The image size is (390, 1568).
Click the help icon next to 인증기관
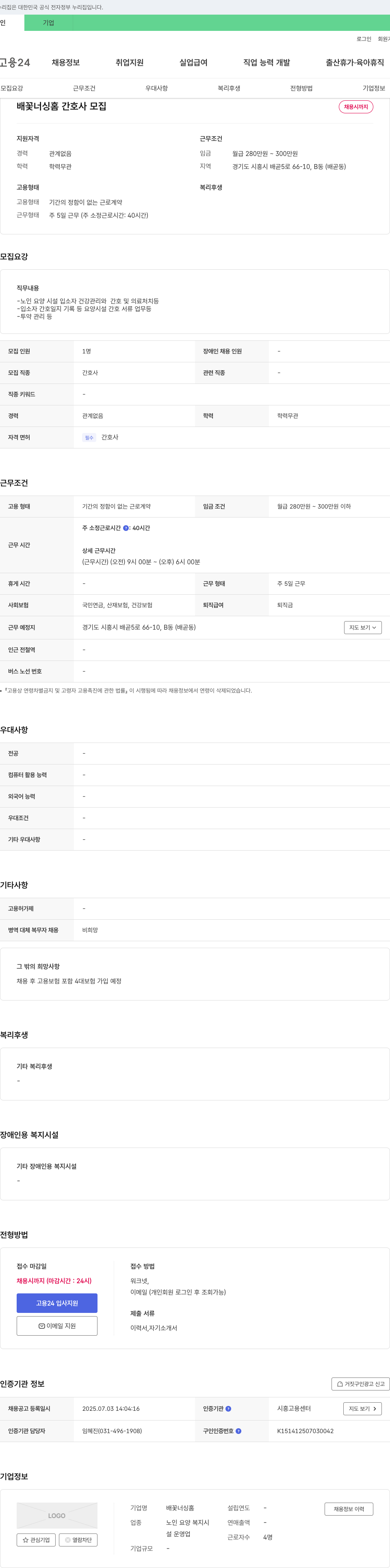(x=228, y=1408)
